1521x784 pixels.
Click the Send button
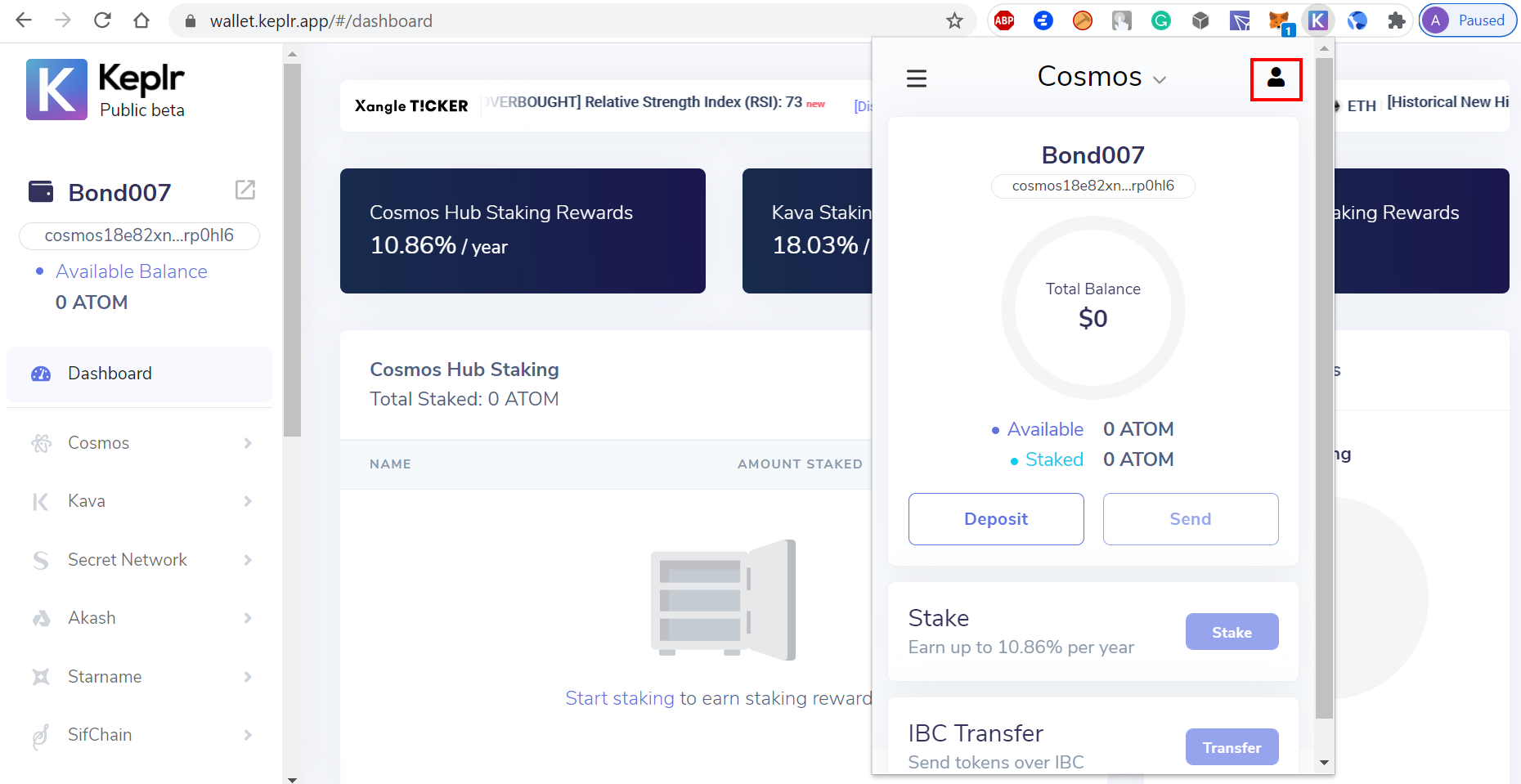1191,519
